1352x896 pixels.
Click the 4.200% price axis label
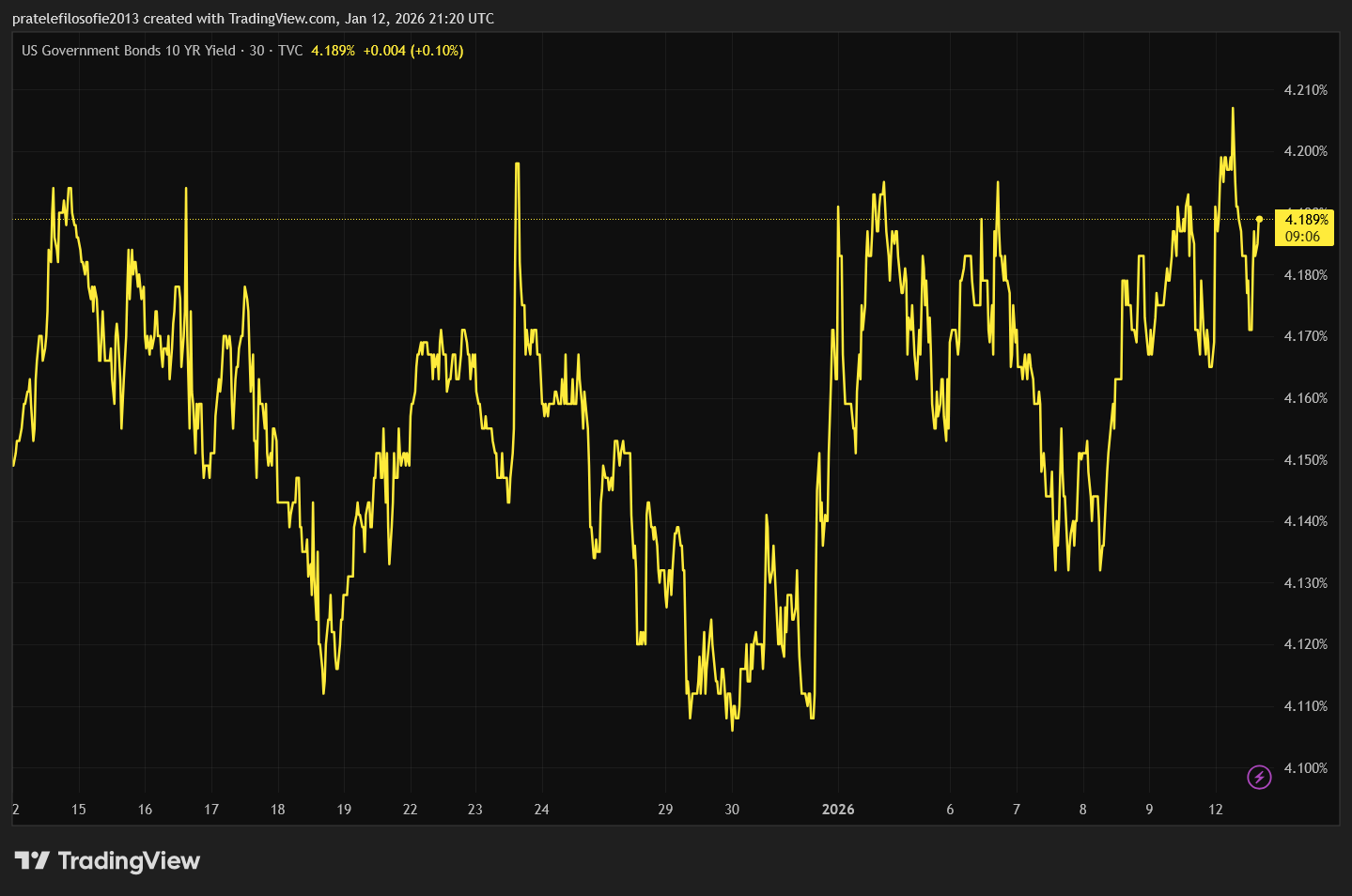pos(1306,151)
